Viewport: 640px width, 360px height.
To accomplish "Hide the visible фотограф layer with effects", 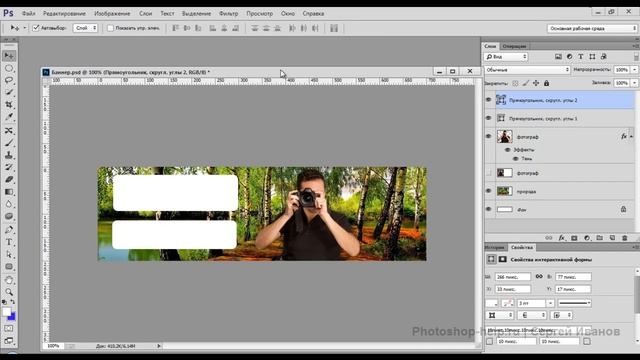I will [x=489, y=136].
